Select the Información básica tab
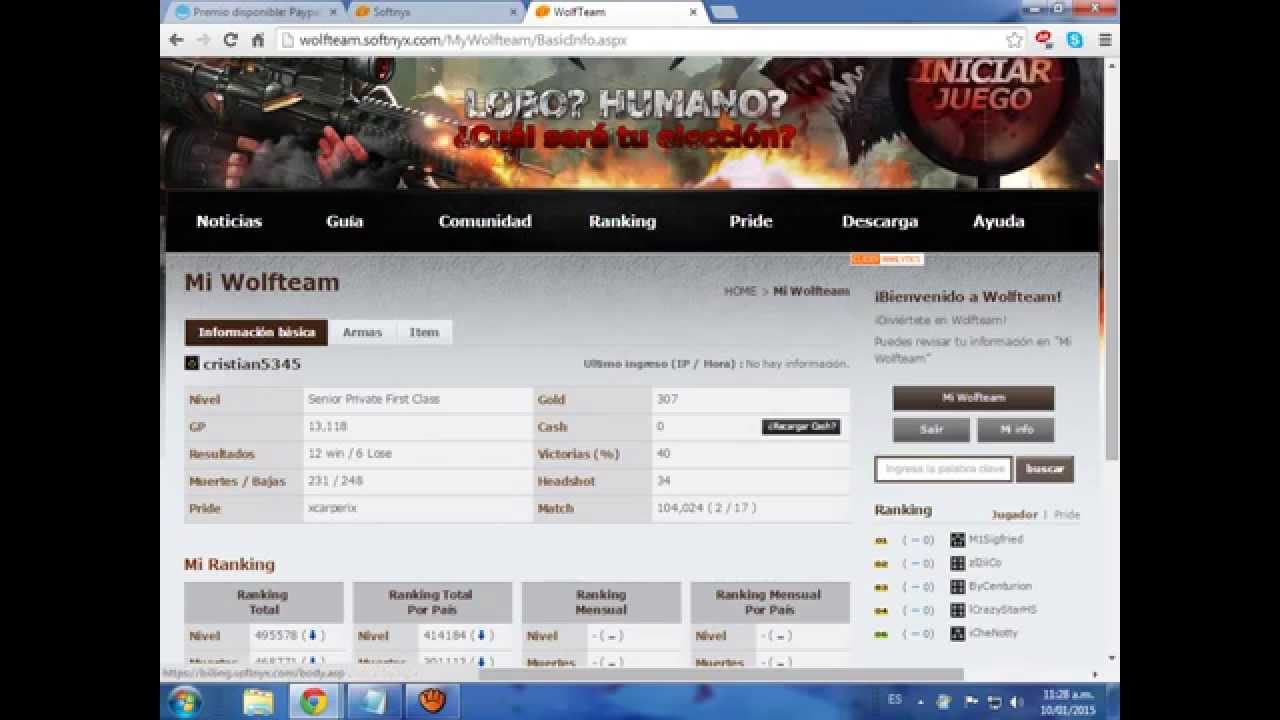Screen dimensions: 1280x720 coord(257,332)
